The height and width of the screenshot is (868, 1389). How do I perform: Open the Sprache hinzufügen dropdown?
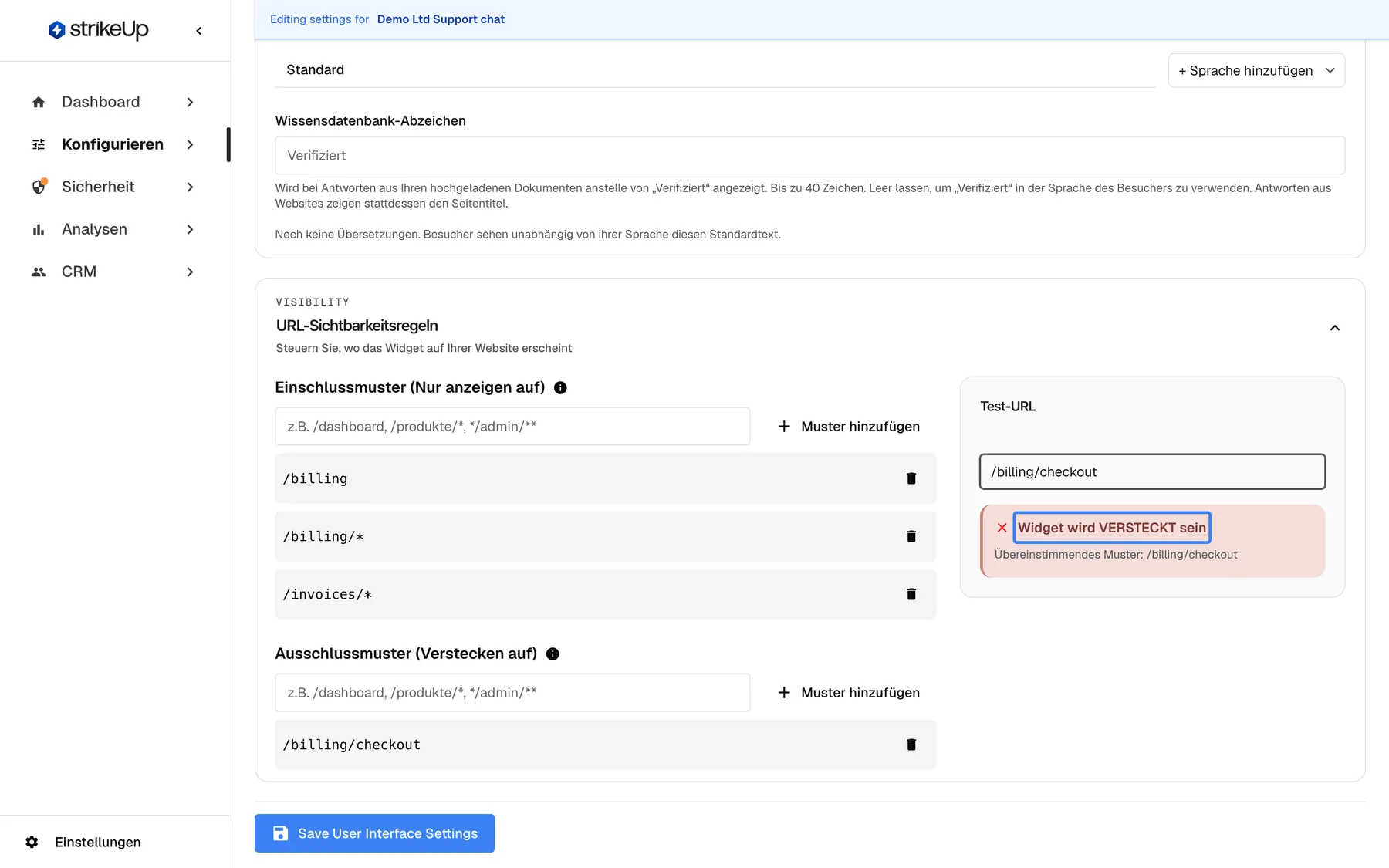[1256, 71]
